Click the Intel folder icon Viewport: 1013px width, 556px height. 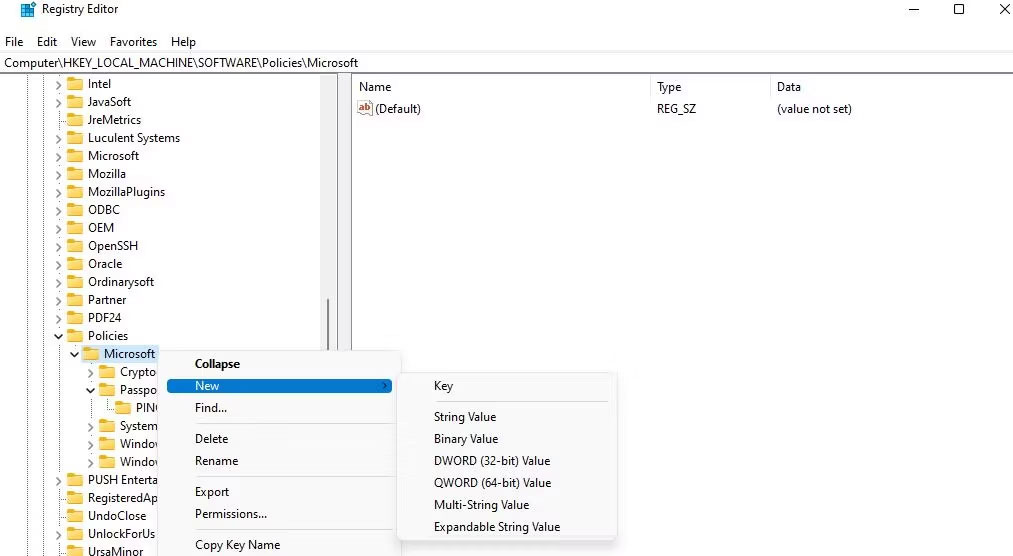pos(75,84)
